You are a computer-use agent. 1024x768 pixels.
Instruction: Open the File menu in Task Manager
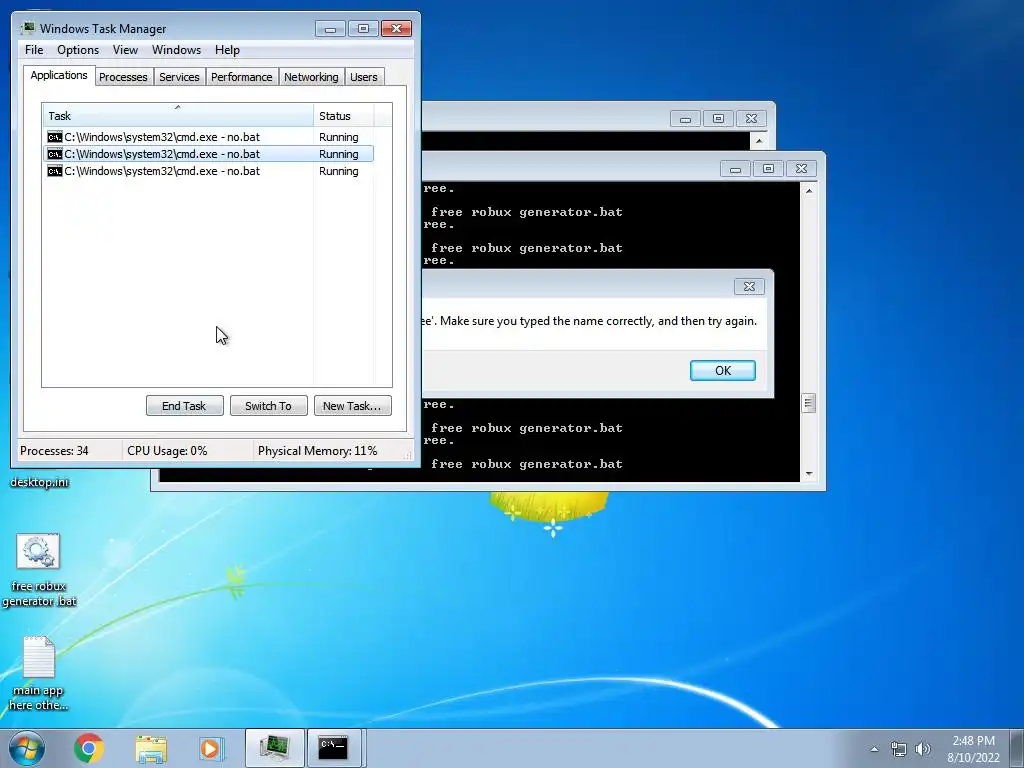[34, 50]
